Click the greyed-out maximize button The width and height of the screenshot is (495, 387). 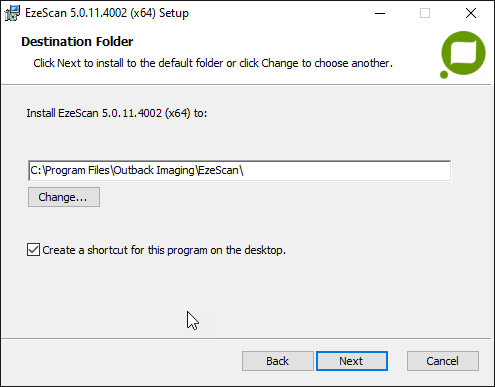(425, 13)
